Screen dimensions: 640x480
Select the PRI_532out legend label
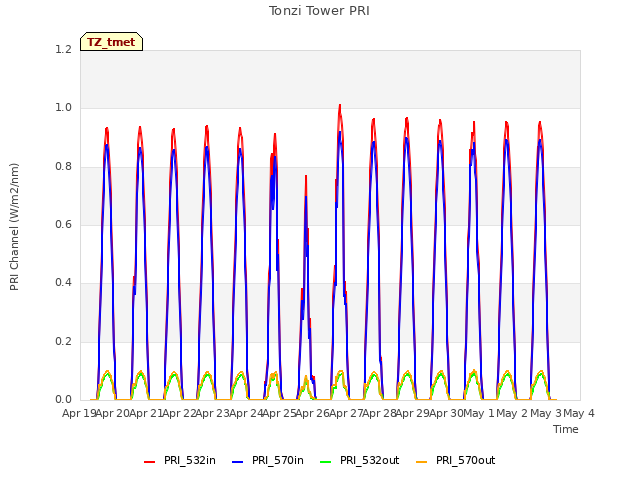pos(370,460)
